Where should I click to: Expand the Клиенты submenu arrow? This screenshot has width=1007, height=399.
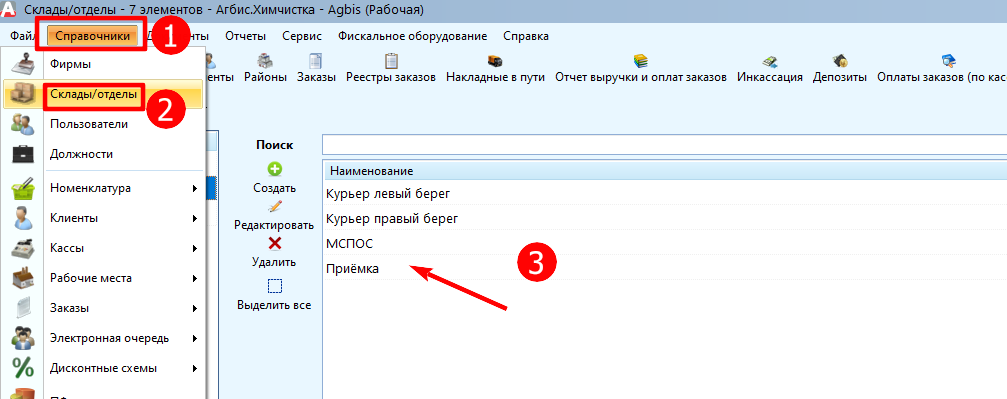194,218
